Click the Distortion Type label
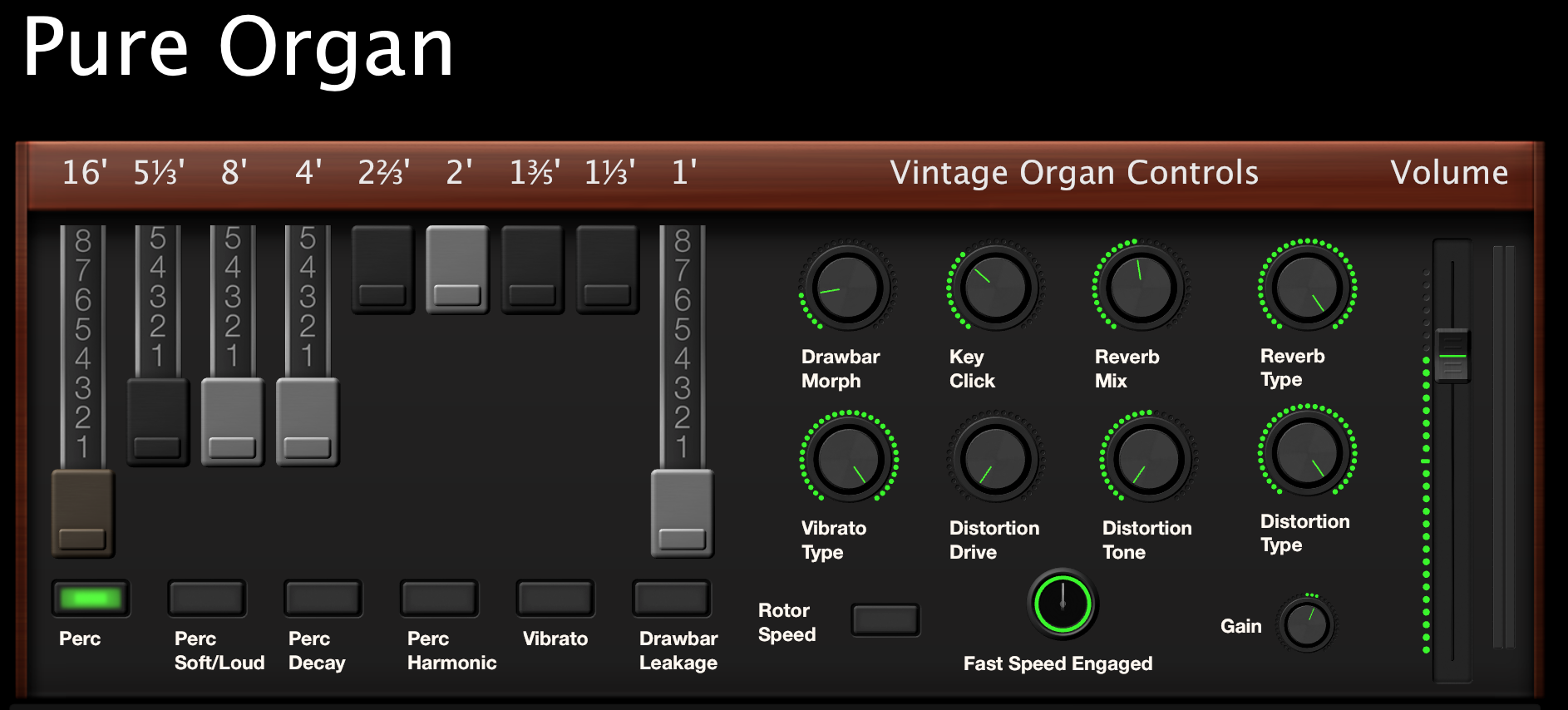Screen dimensions: 1568x710 (x=1304, y=534)
